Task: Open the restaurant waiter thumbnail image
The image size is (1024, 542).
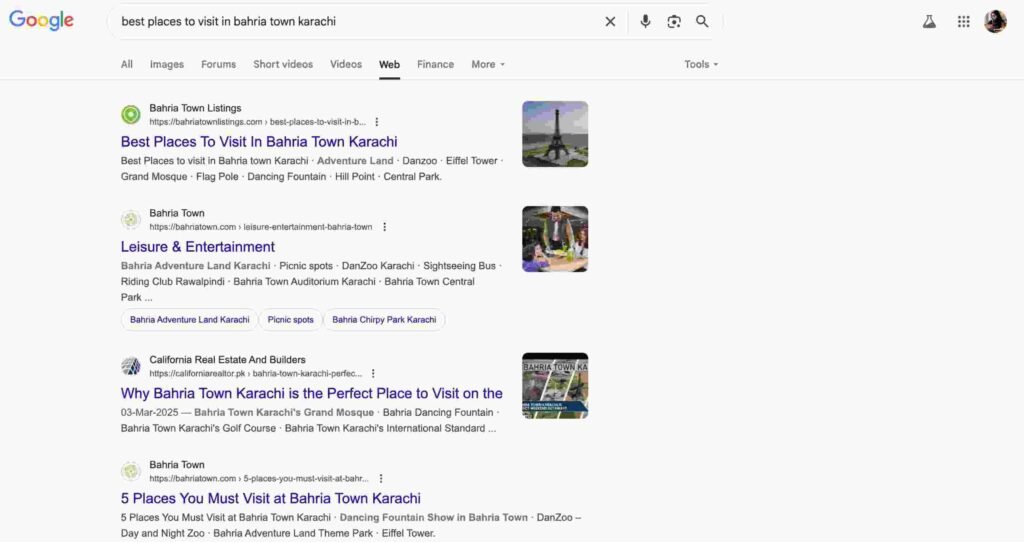Action: (x=555, y=239)
